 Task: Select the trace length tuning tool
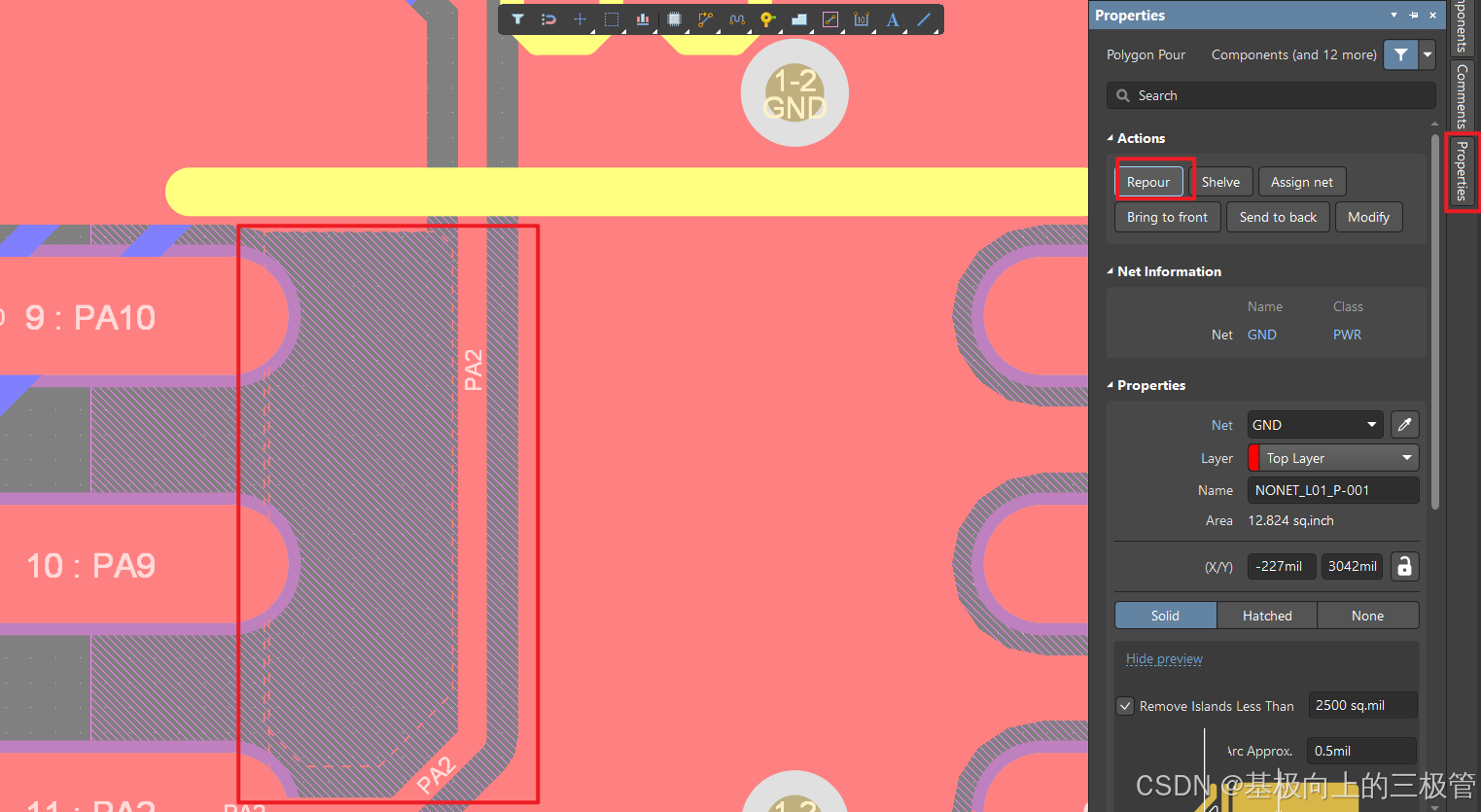click(x=736, y=19)
